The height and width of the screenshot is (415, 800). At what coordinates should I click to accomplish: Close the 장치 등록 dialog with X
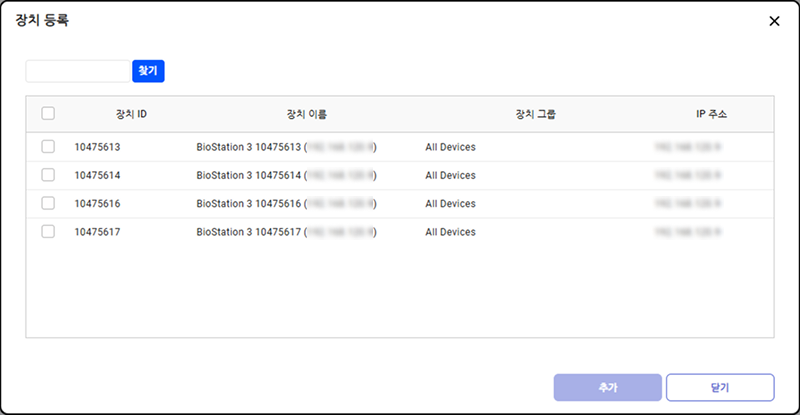(x=773, y=21)
